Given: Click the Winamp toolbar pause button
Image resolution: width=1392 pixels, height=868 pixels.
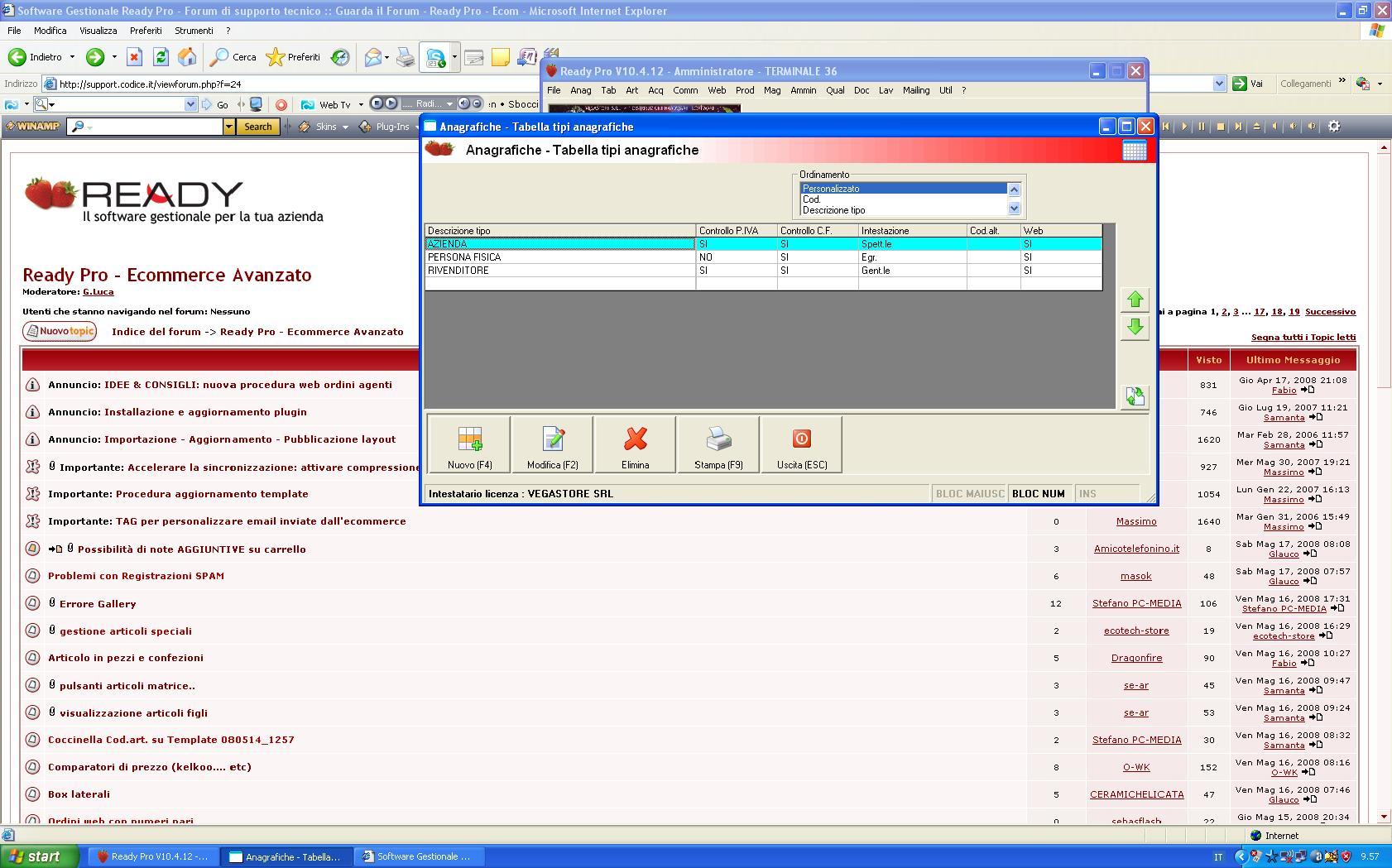Looking at the screenshot, I should click(x=1202, y=127).
